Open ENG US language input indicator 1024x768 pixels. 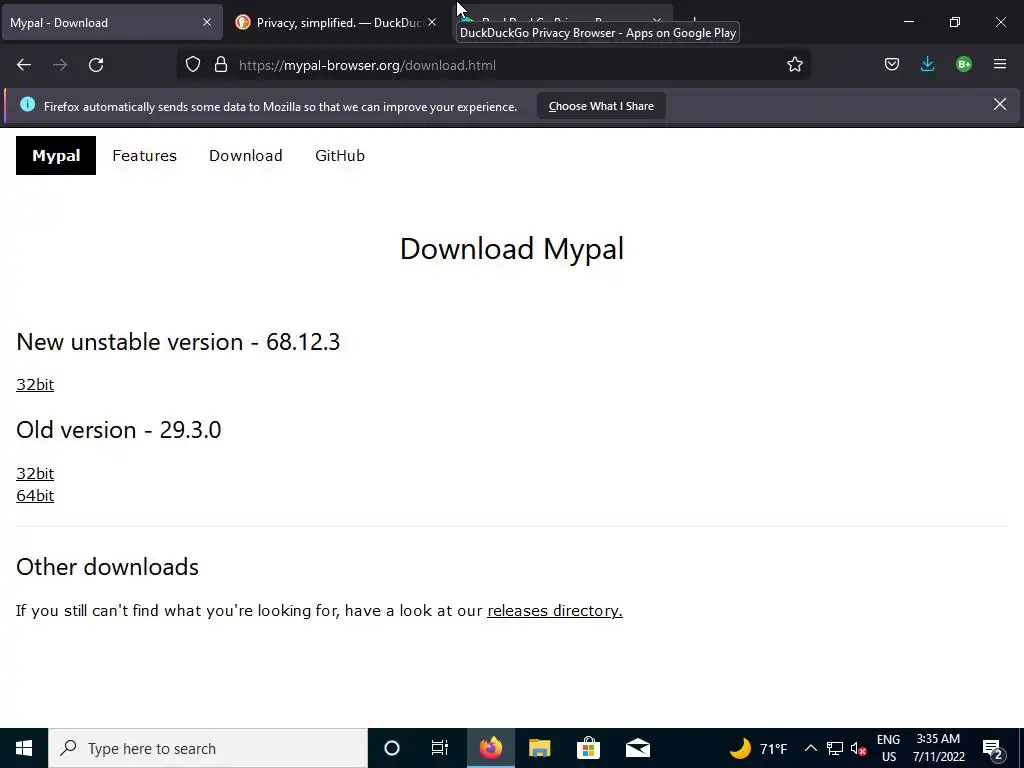(x=888, y=748)
